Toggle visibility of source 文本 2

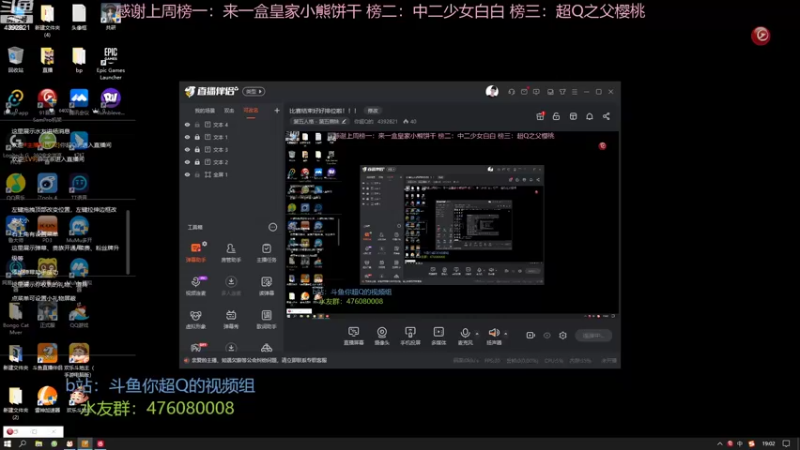[187, 162]
